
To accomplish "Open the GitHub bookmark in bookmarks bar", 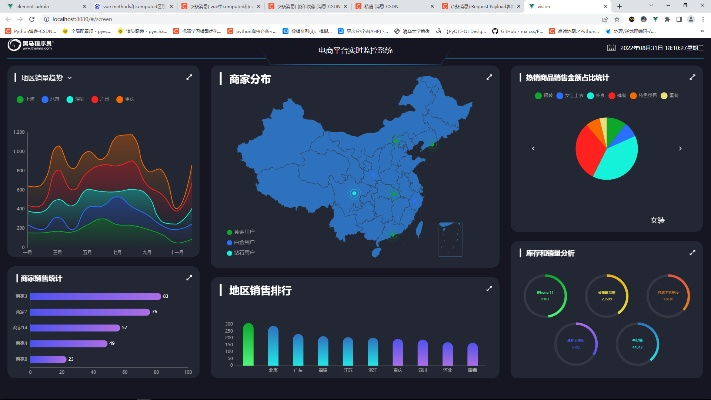I will (x=517, y=31).
